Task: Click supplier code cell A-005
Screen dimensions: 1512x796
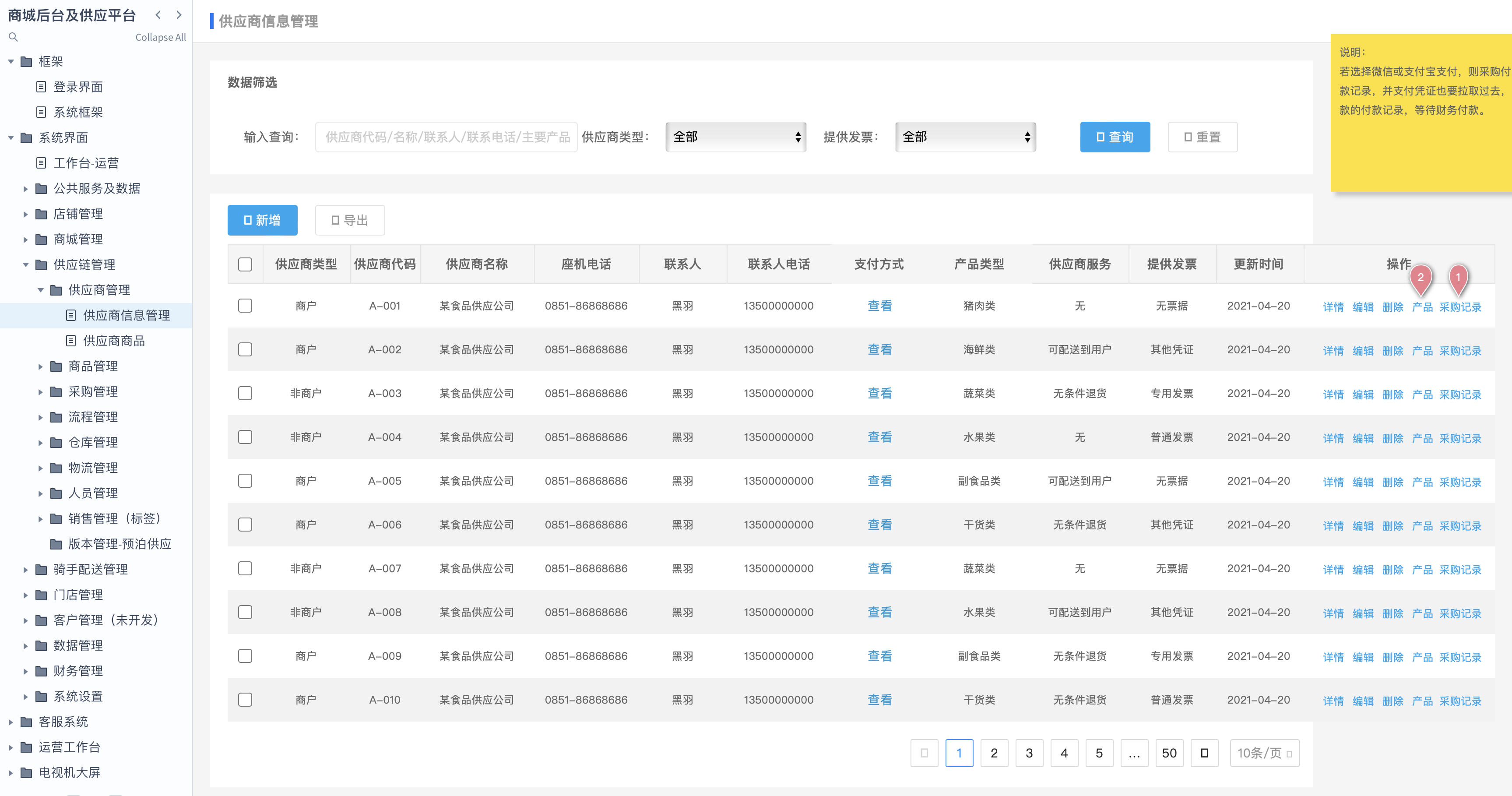Action: tap(384, 481)
